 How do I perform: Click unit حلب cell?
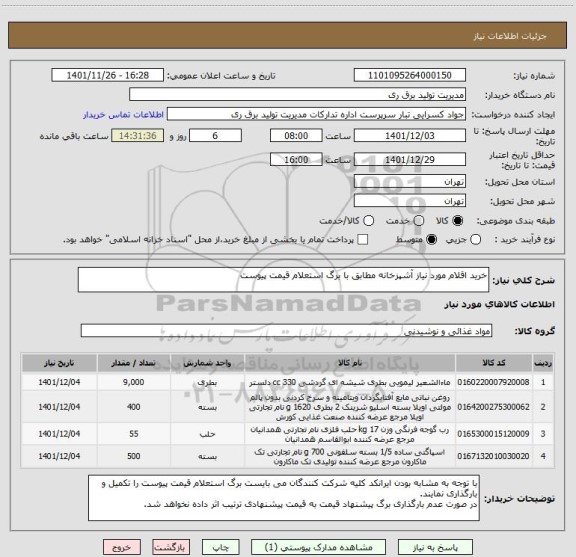[207, 434]
